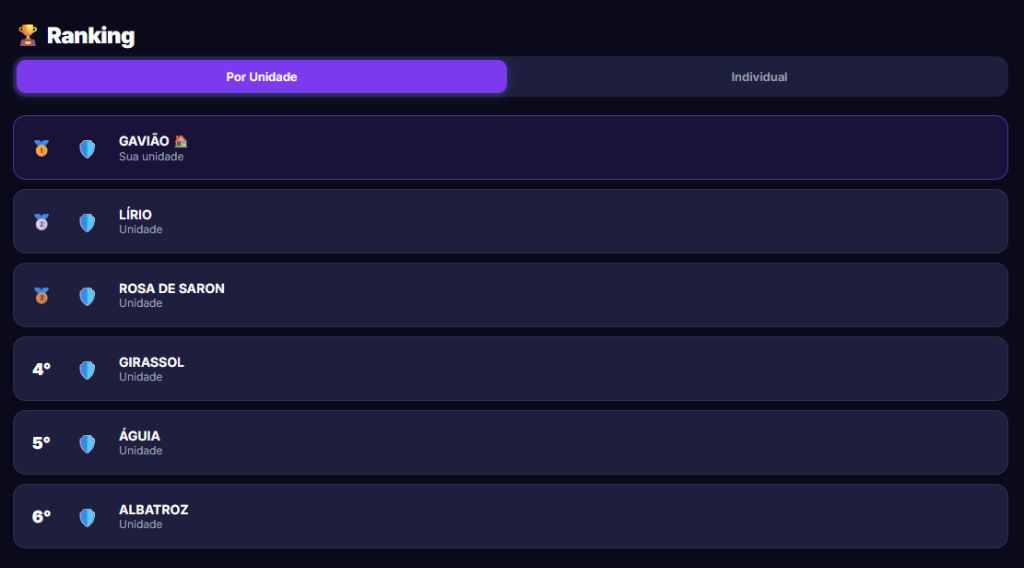Click the 5° rank position label
Image resolution: width=1024 pixels, height=568 pixels.
(x=41, y=443)
